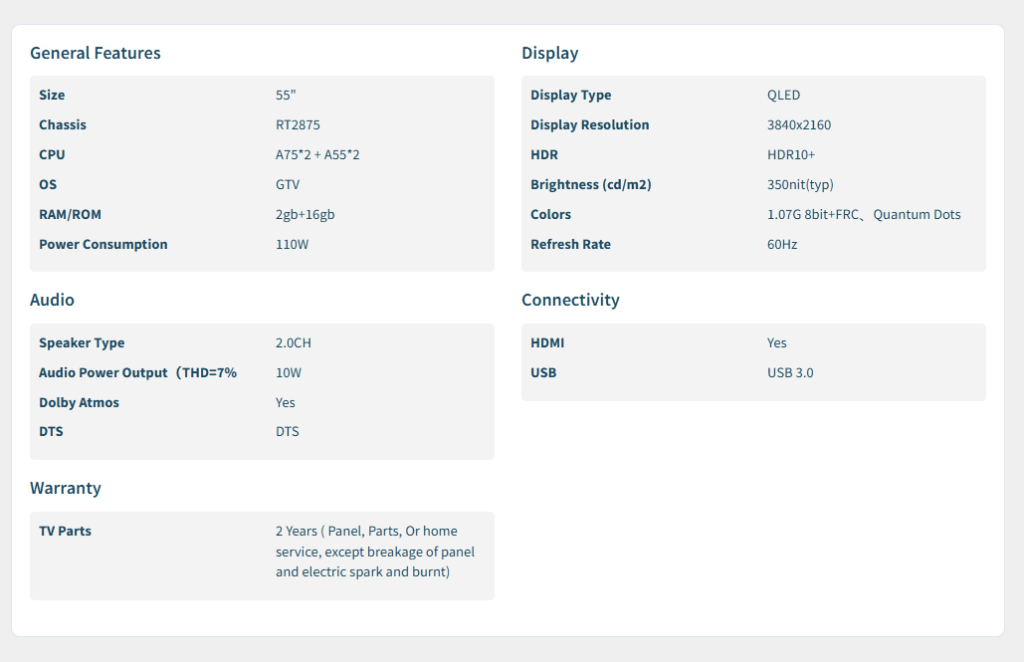
Task: Click the Dolby Atmos label
Action: pyautogui.click(x=79, y=403)
